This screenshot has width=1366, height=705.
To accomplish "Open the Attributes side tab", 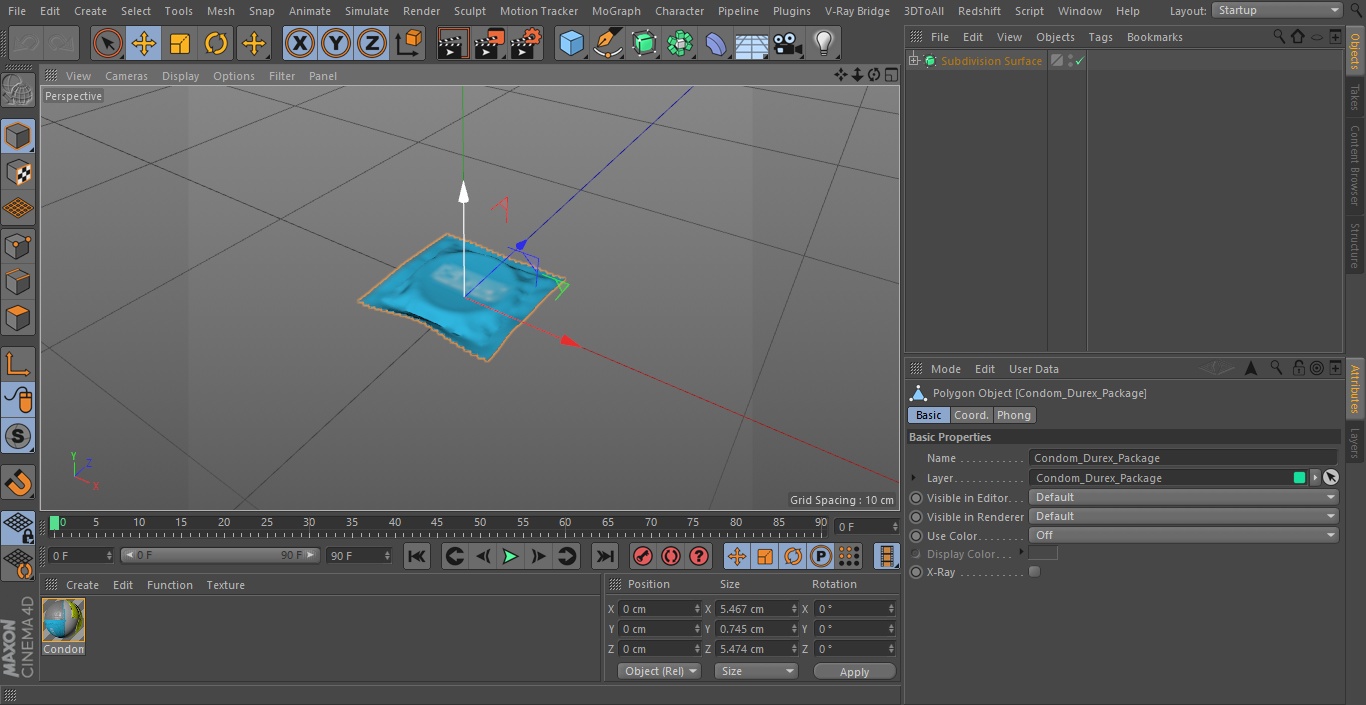I will (1355, 388).
